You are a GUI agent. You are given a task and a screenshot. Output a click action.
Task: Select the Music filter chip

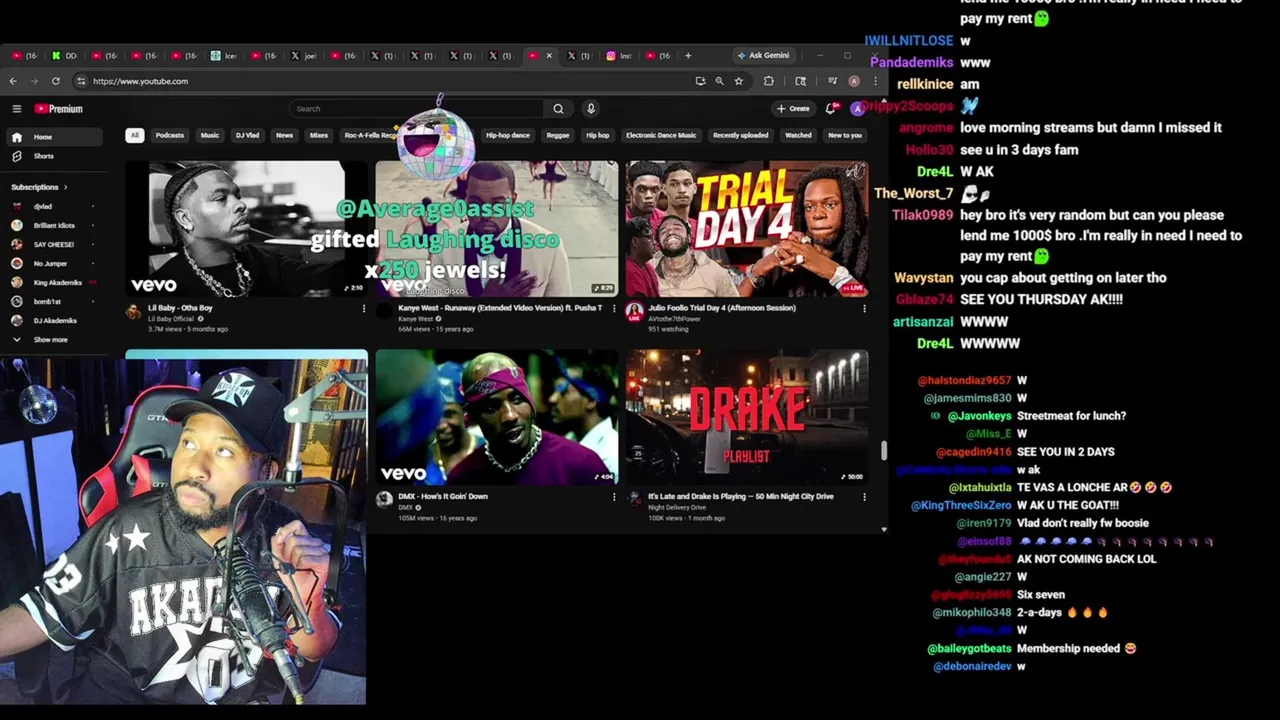coord(210,135)
